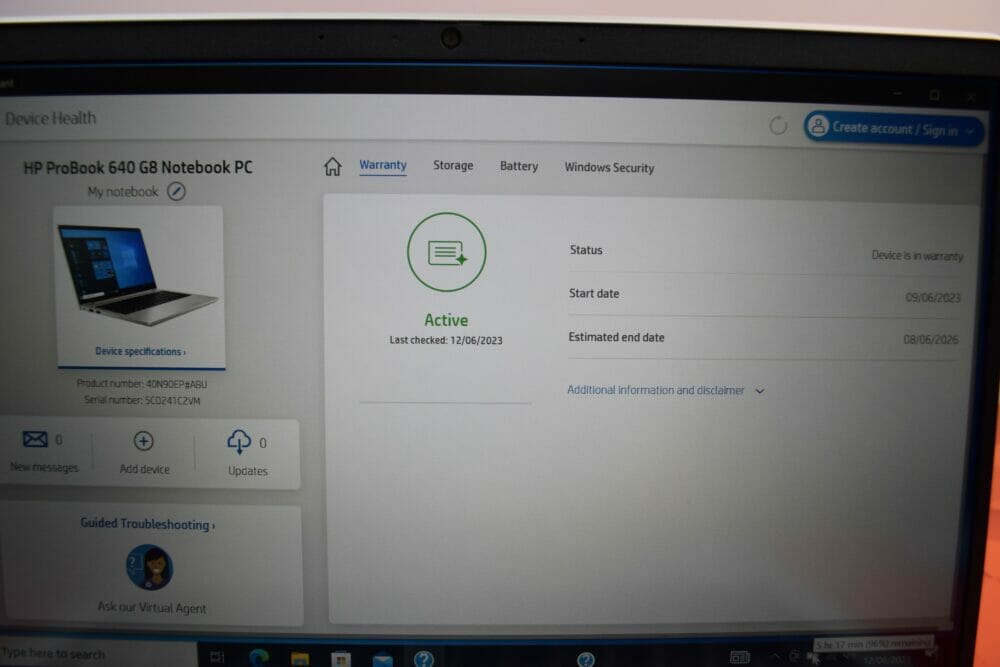
Task: Show hidden system tray icons
Action: coord(775,656)
